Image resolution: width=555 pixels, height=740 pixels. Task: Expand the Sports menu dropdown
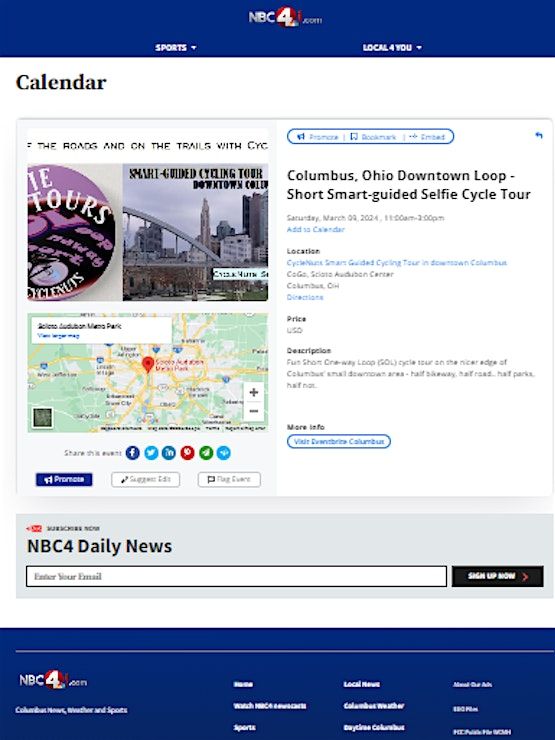click(176, 48)
